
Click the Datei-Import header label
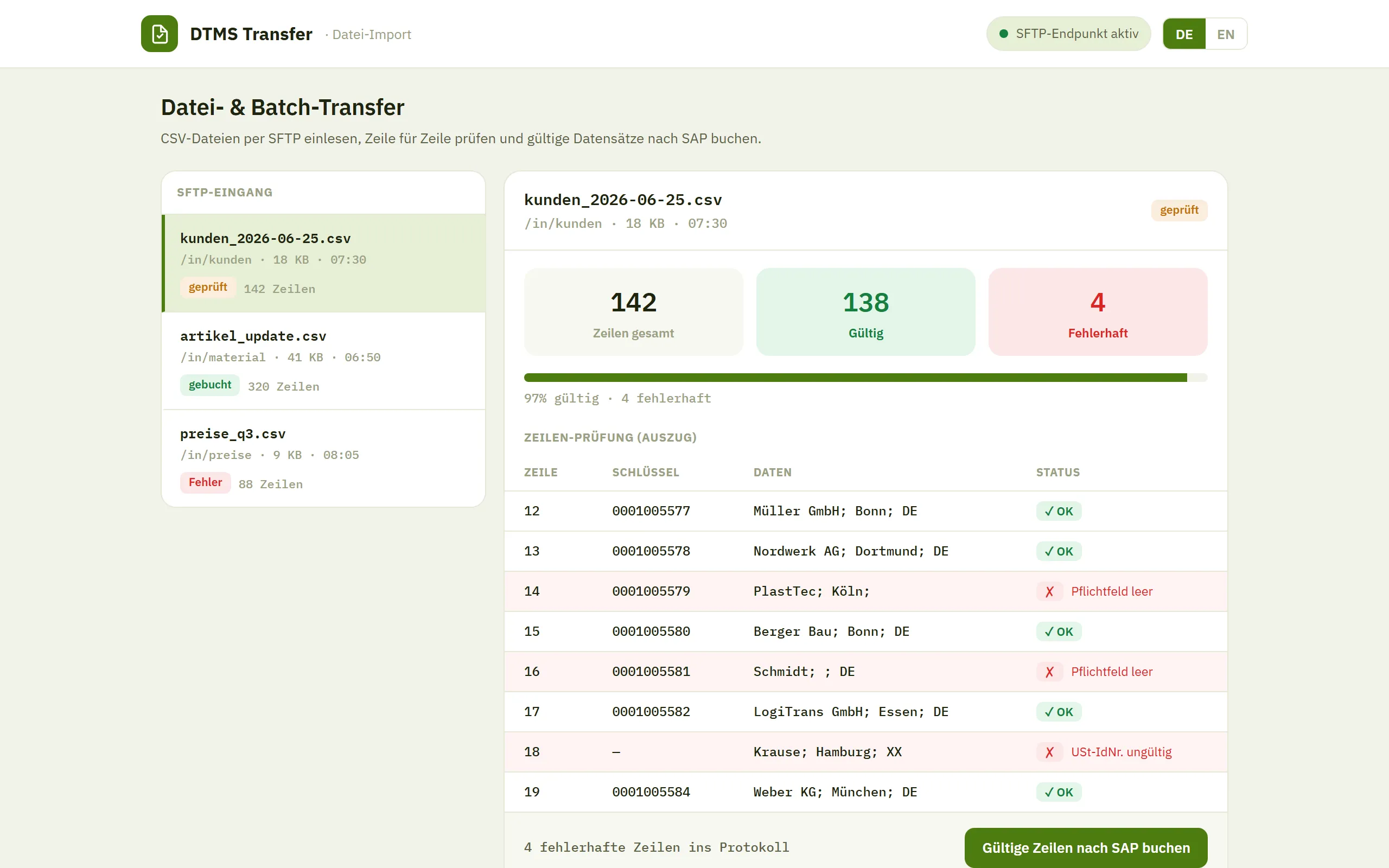coord(371,34)
